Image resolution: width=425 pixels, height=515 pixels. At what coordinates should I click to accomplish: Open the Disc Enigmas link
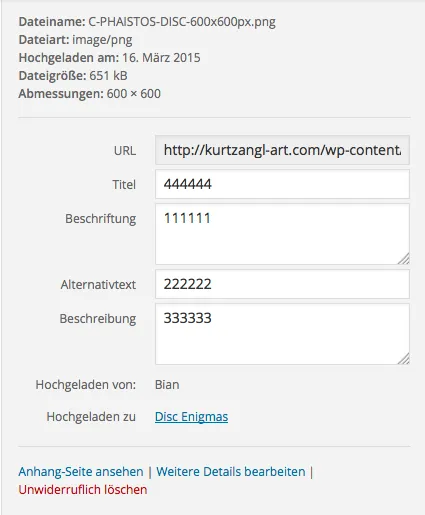(191, 417)
